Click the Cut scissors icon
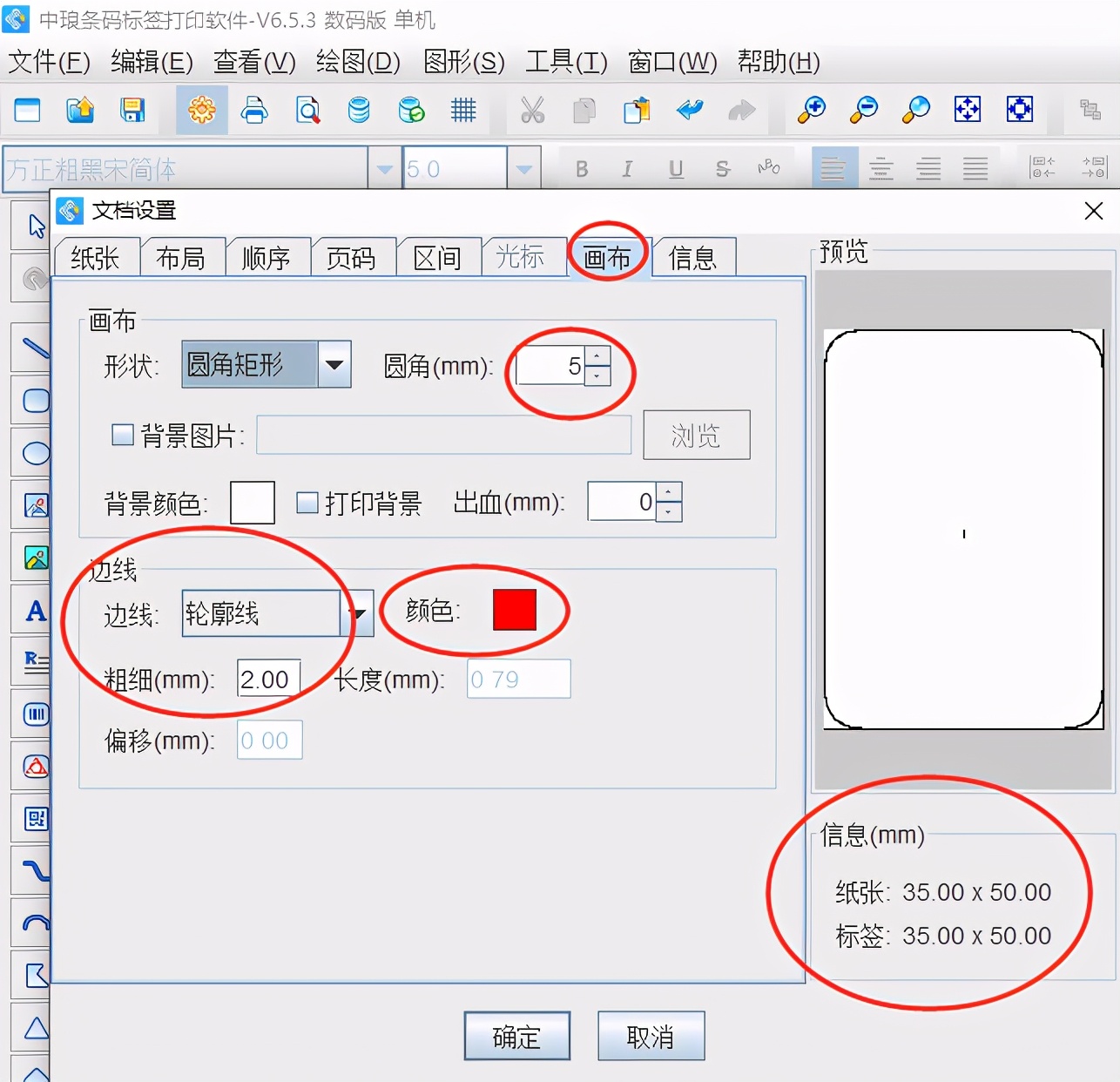Image resolution: width=1120 pixels, height=1082 pixels. point(532,110)
